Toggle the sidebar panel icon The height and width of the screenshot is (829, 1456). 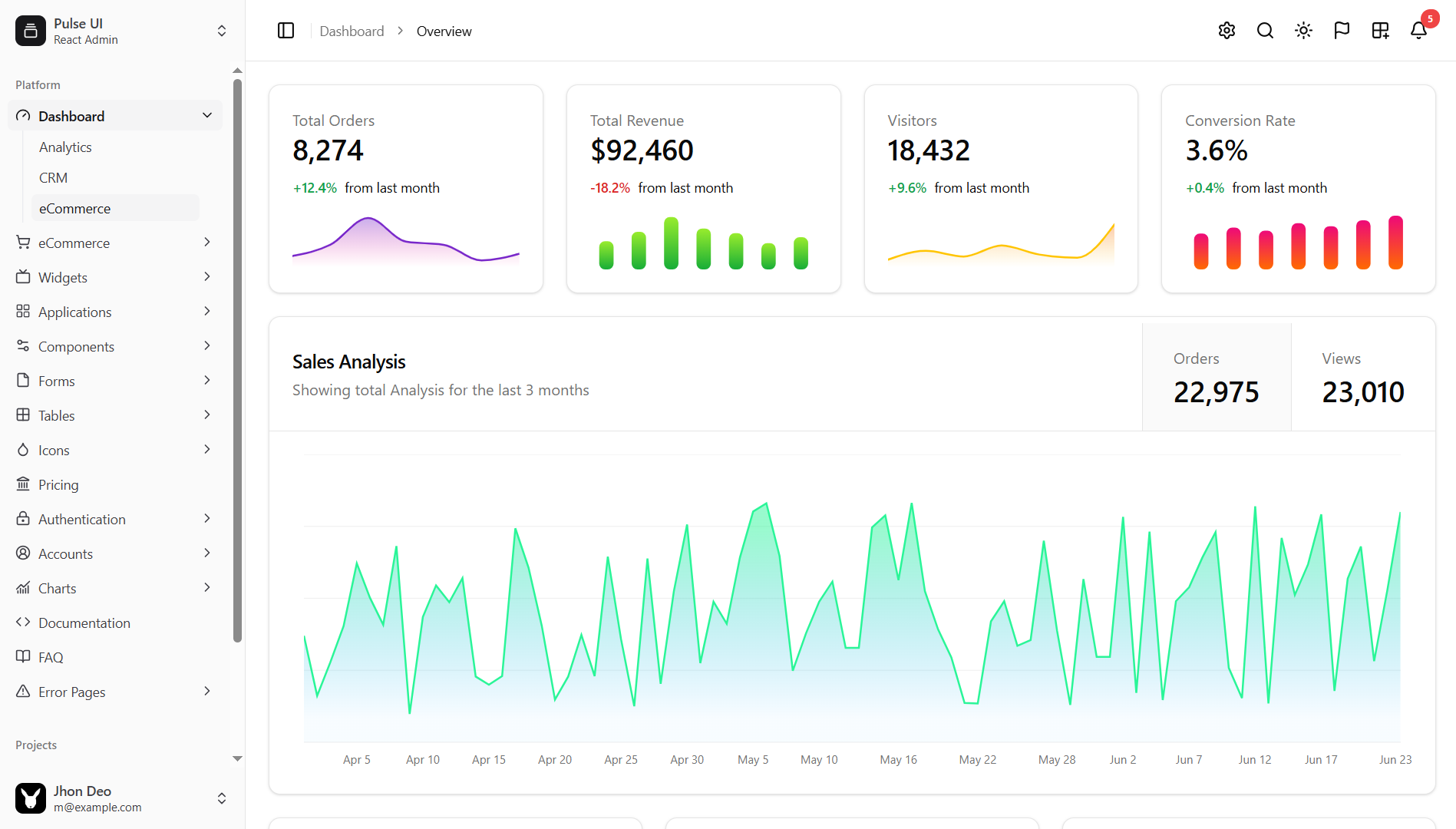click(286, 31)
